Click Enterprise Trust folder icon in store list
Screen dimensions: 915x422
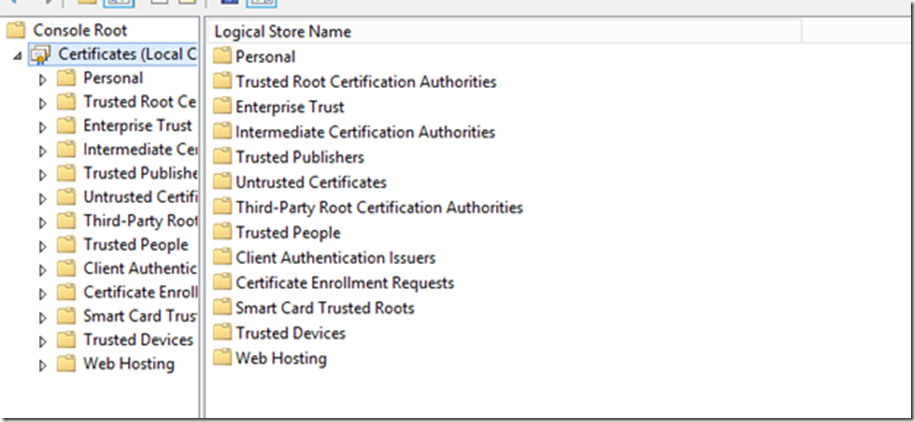[222, 106]
